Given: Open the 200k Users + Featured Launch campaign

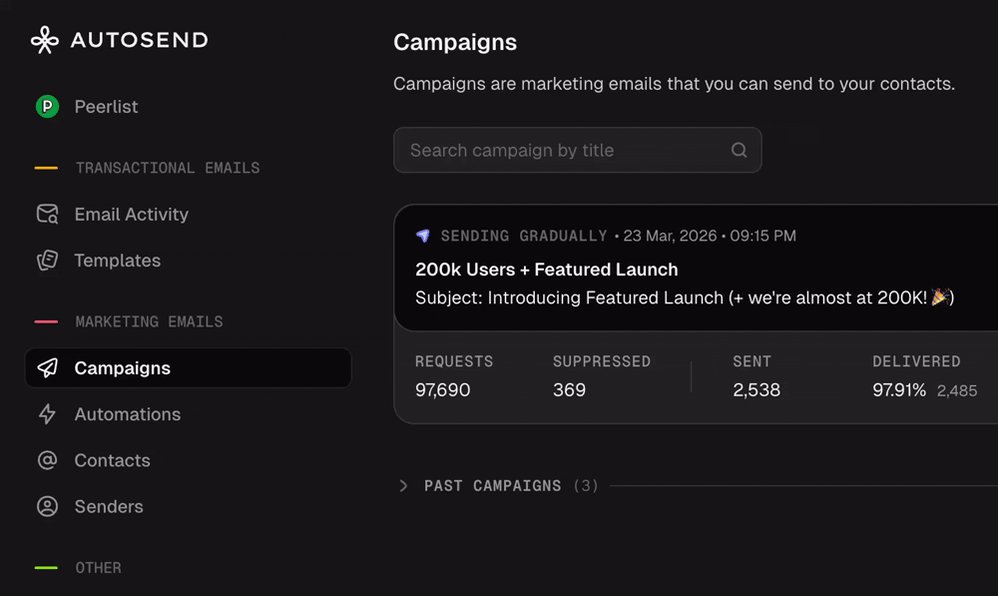Looking at the screenshot, I should (547, 269).
